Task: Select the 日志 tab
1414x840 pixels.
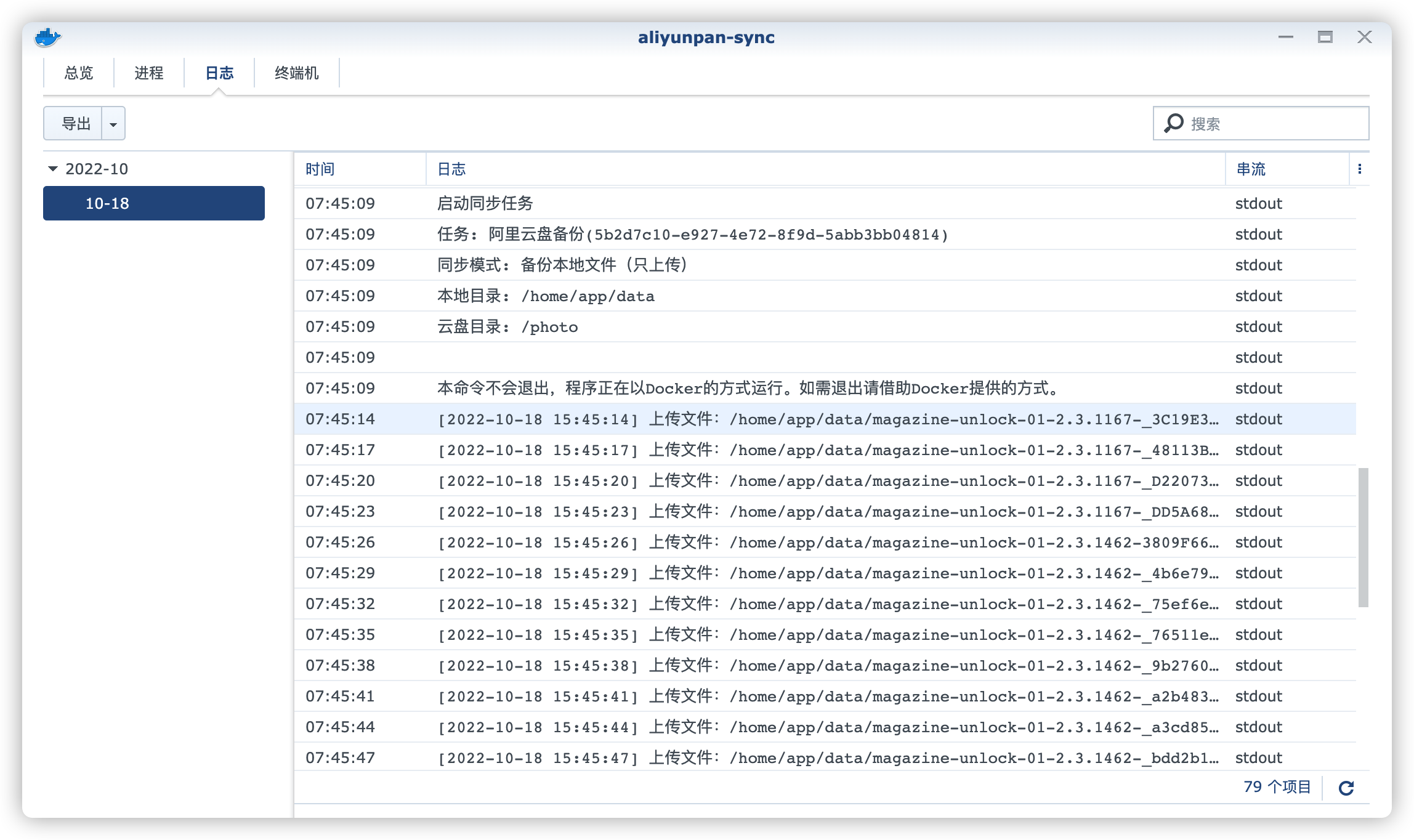Action: click(219, 73)
